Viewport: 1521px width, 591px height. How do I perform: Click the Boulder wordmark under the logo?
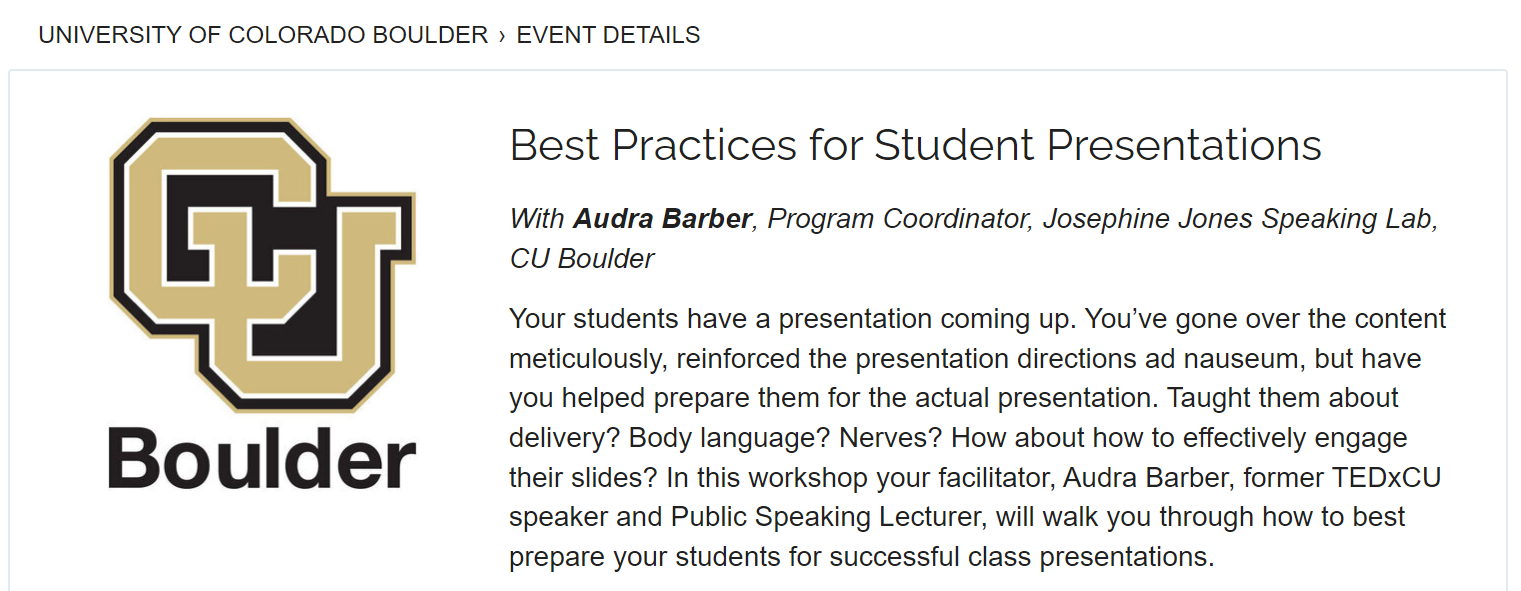point(262,458)
